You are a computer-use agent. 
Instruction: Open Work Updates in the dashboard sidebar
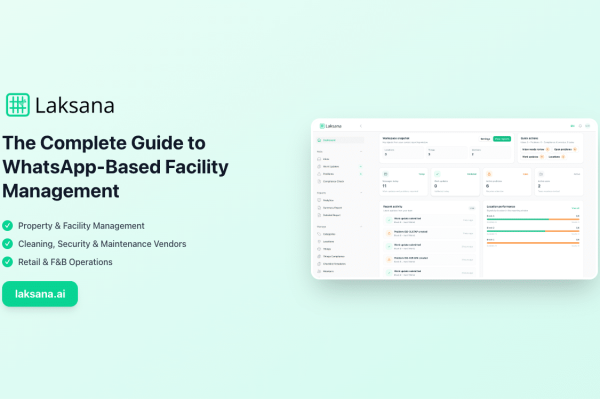[x=339, y=167]
